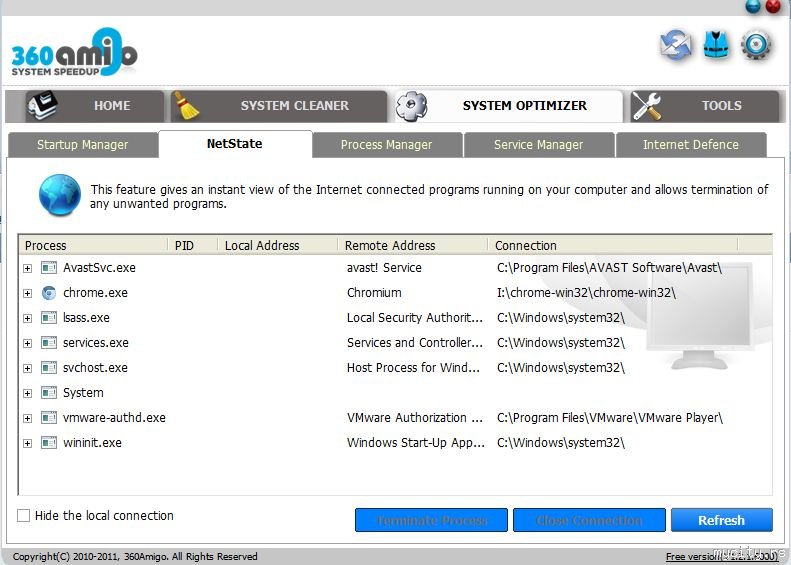The height and width of the screenshot is (565, 791).
Task: Click the I:\chrome-win32\chrome-win32\ path
Action: tap(586, 293)
